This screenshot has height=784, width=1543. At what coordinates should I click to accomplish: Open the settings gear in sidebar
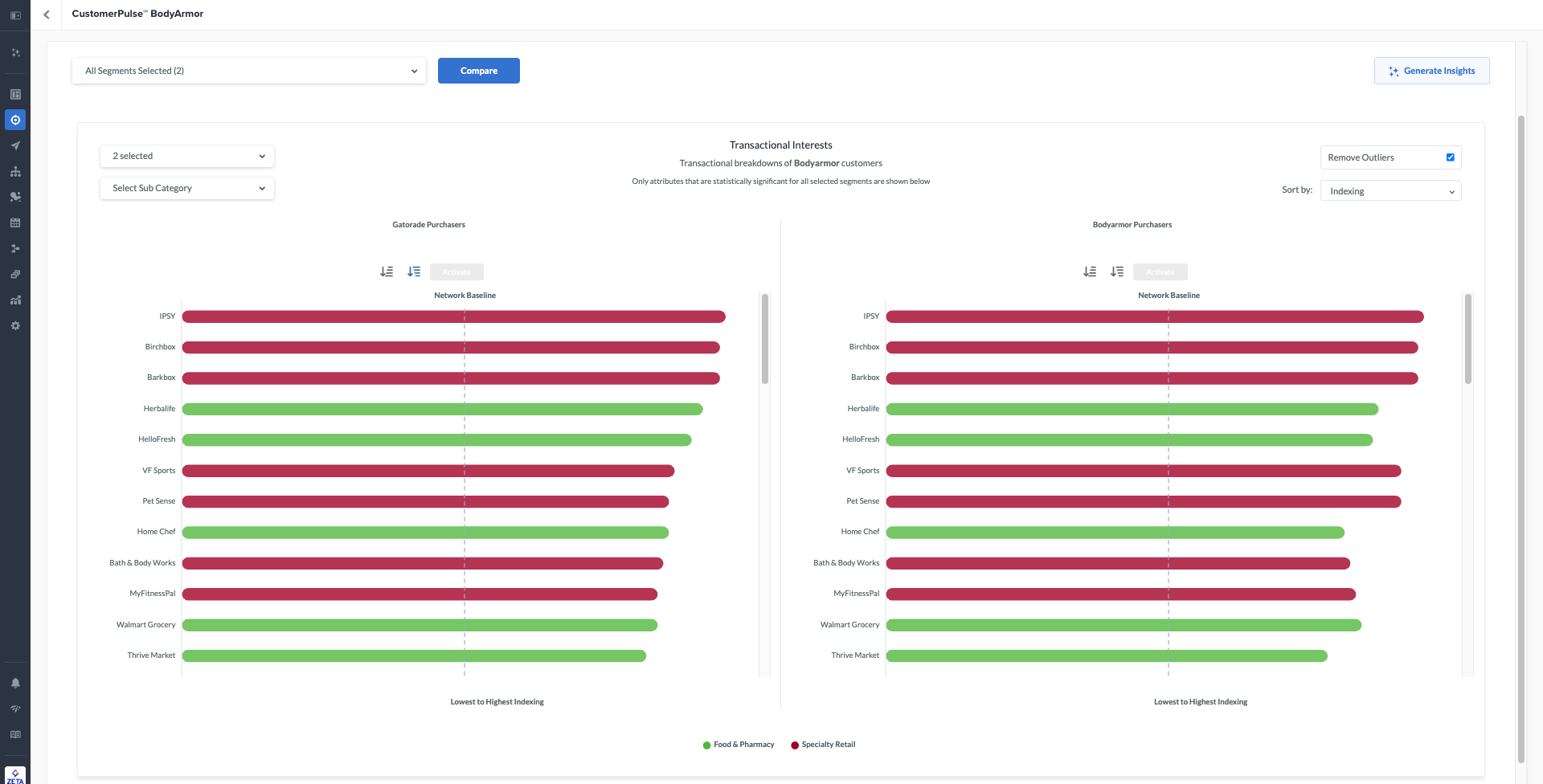15,325
